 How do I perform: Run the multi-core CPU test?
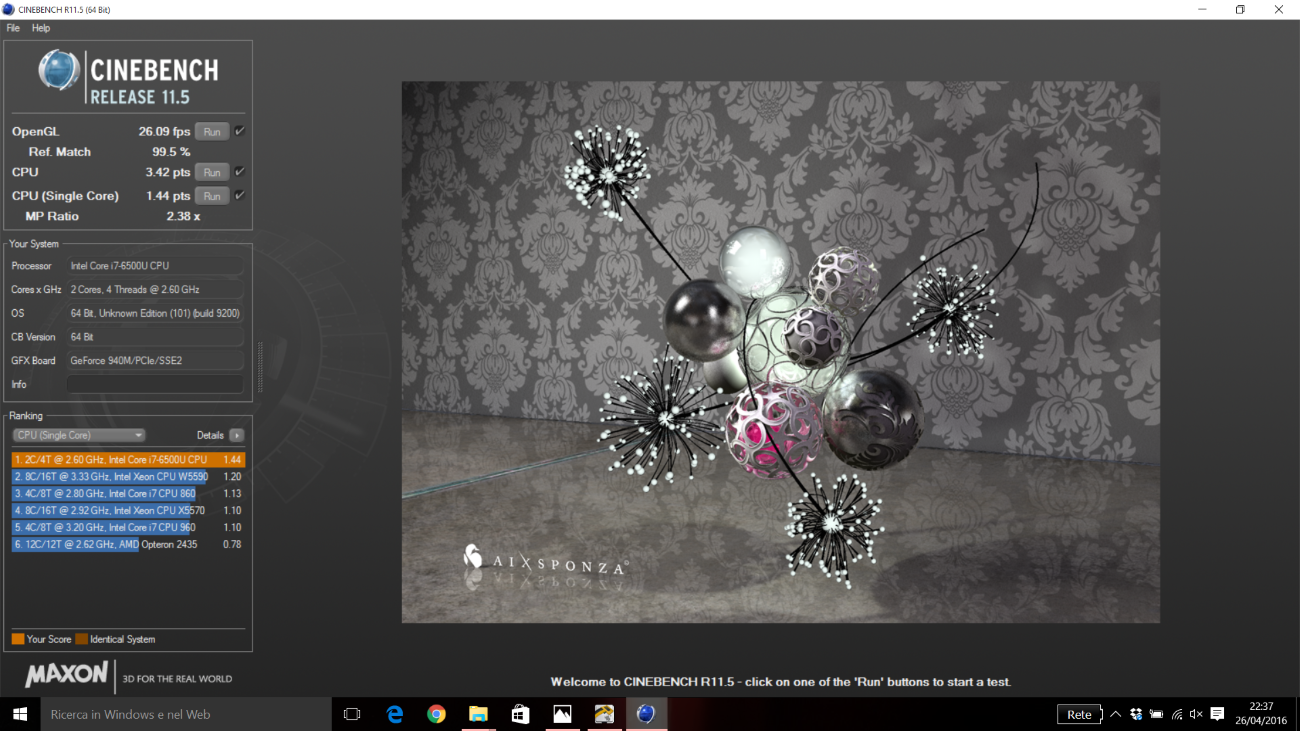(212, 172)
